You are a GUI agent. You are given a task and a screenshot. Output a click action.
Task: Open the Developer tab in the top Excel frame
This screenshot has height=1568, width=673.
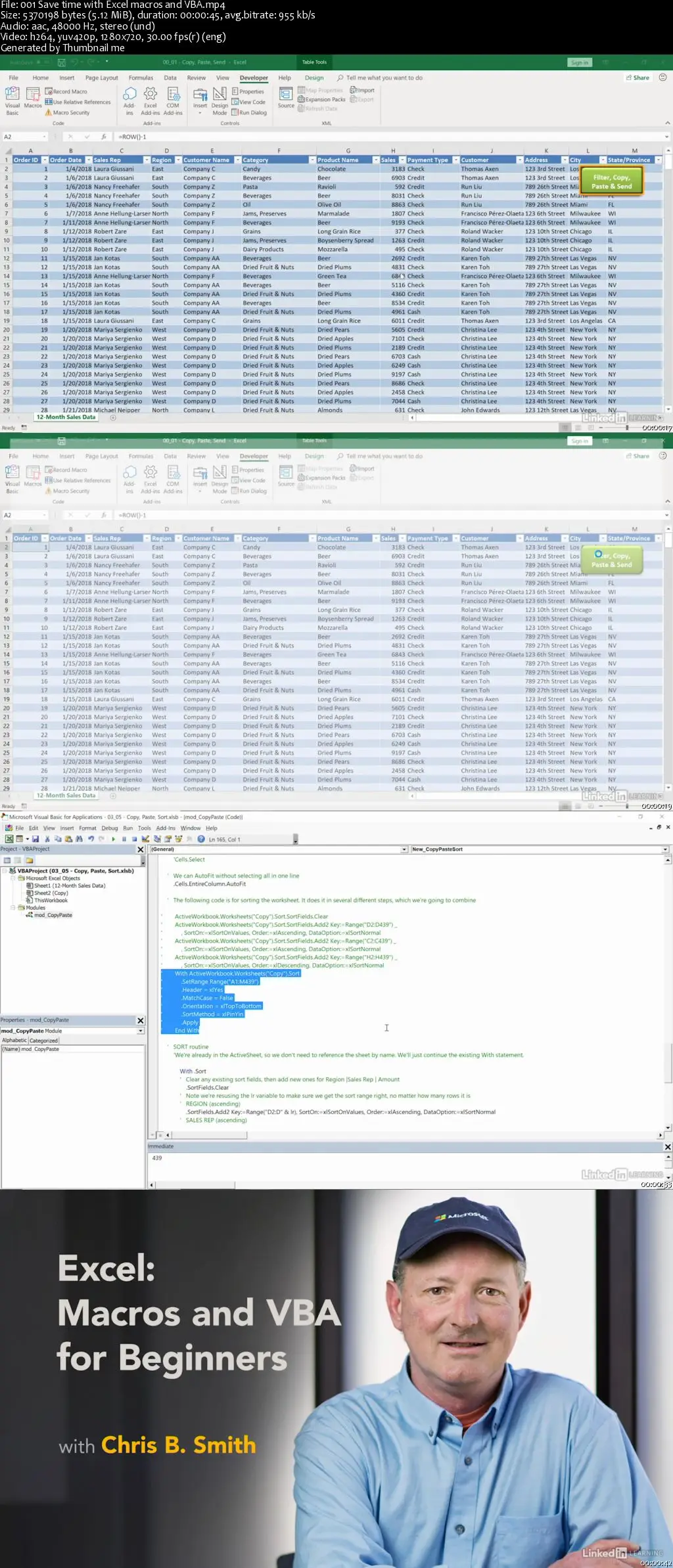(254, 78)
